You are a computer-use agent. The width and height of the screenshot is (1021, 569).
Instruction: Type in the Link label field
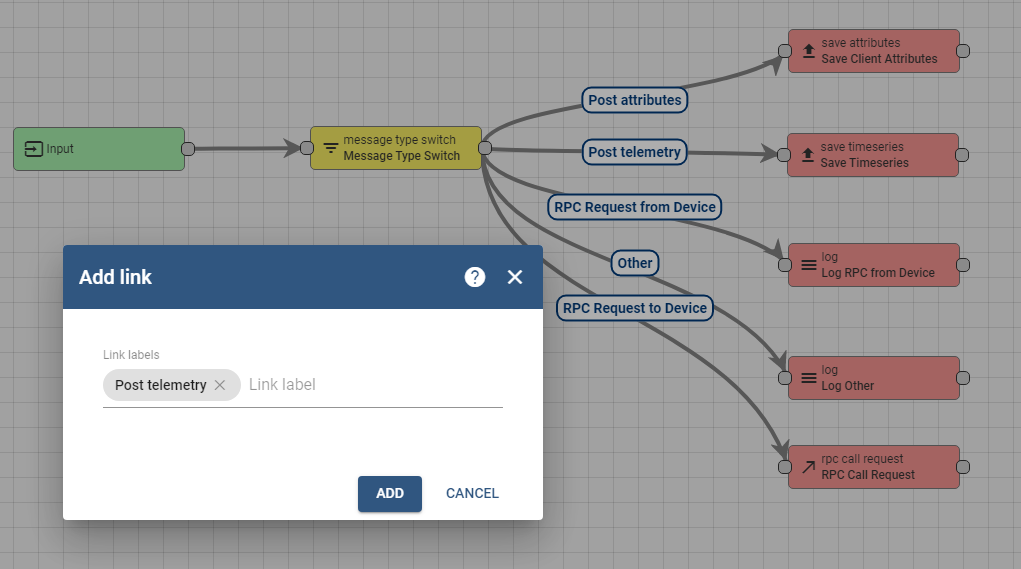point(370,385)
